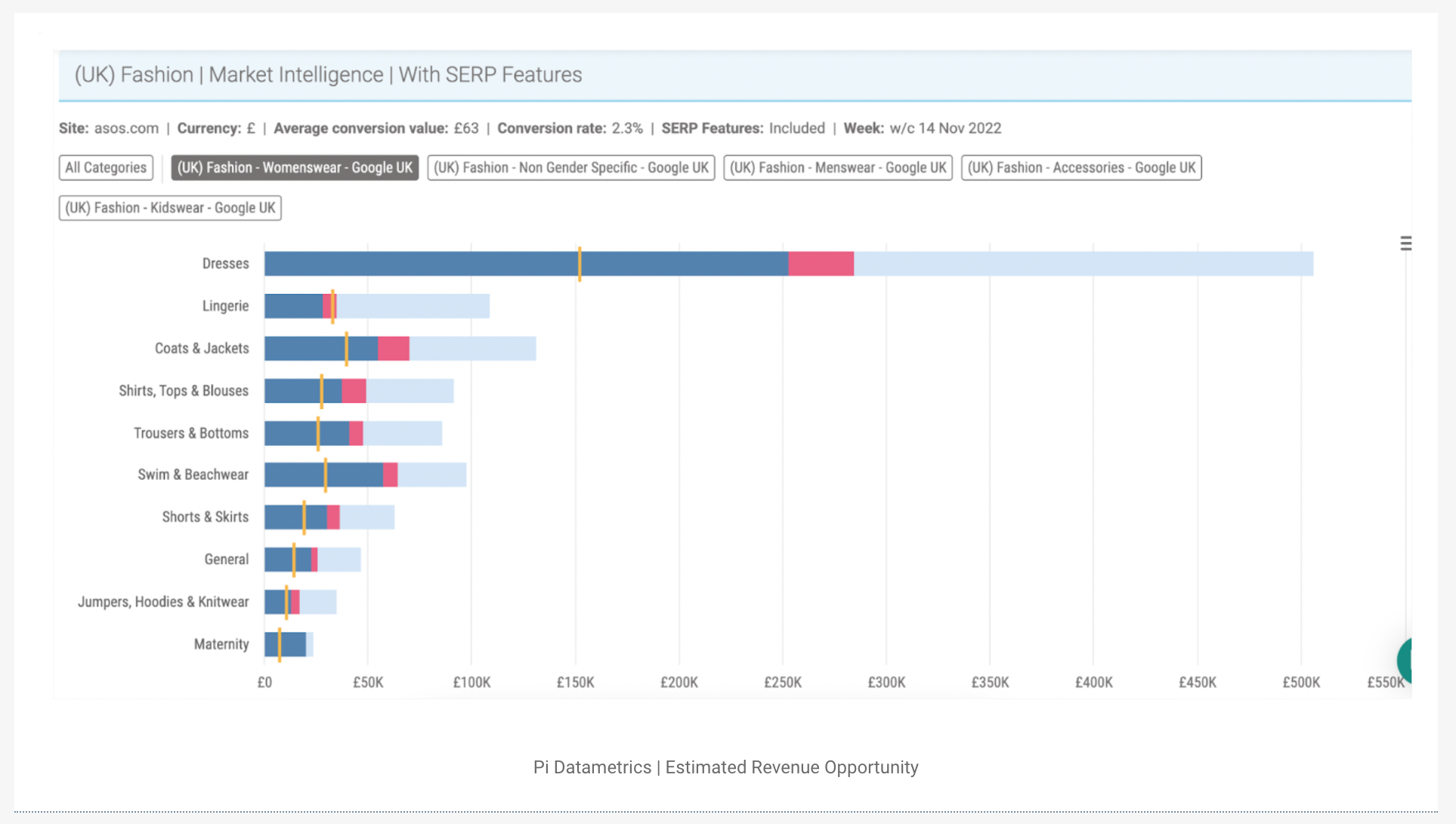Click the pink segment of the Dresses bar
The width and height of the screenshot is (1456, 824).
point(821,263)
